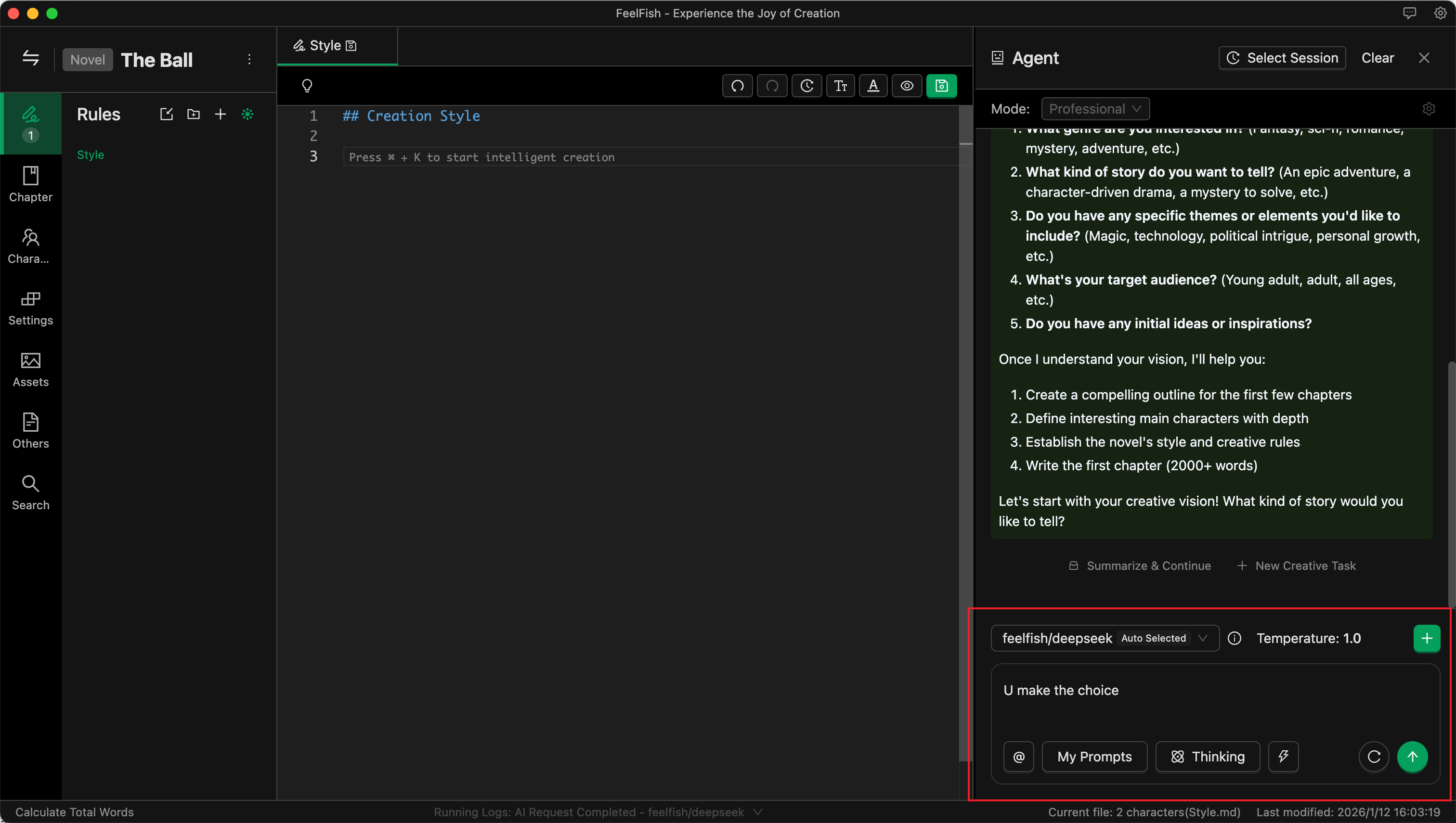The image size is (1456, 823).
Task: Click the @ mention icon in chat
Action: 1018,756
